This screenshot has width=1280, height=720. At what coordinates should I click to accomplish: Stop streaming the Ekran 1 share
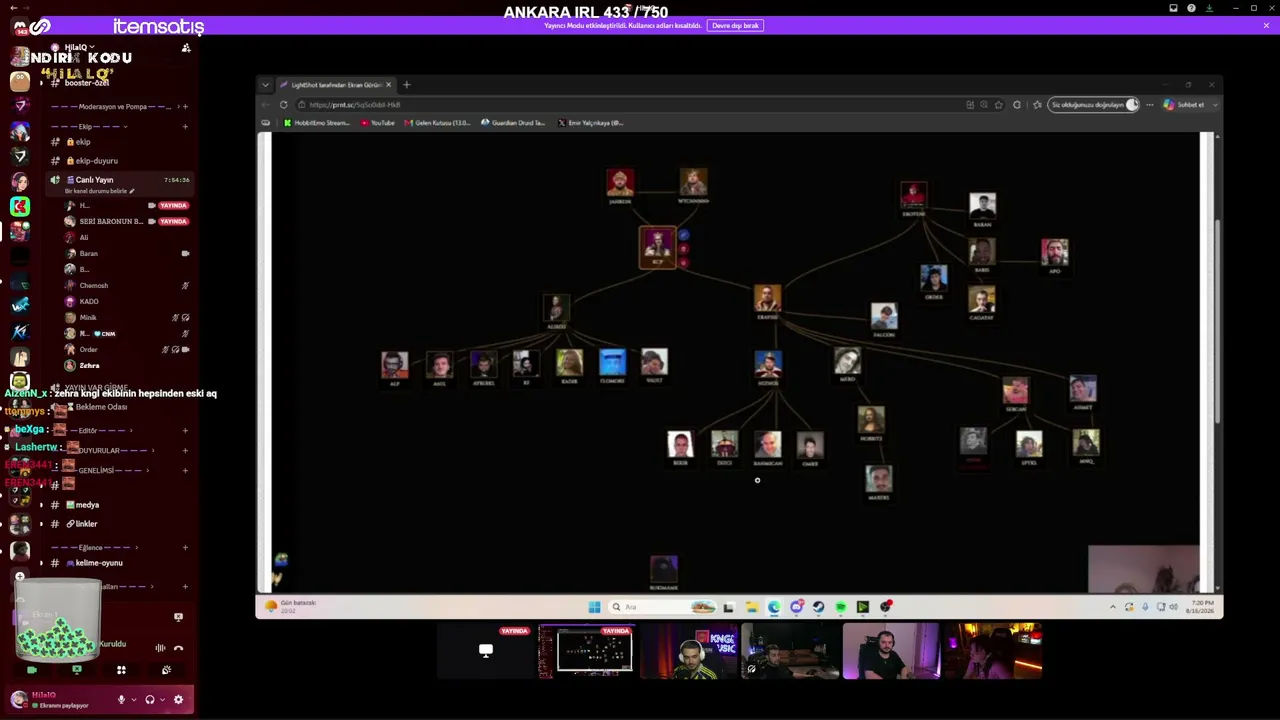coord(178,617)
